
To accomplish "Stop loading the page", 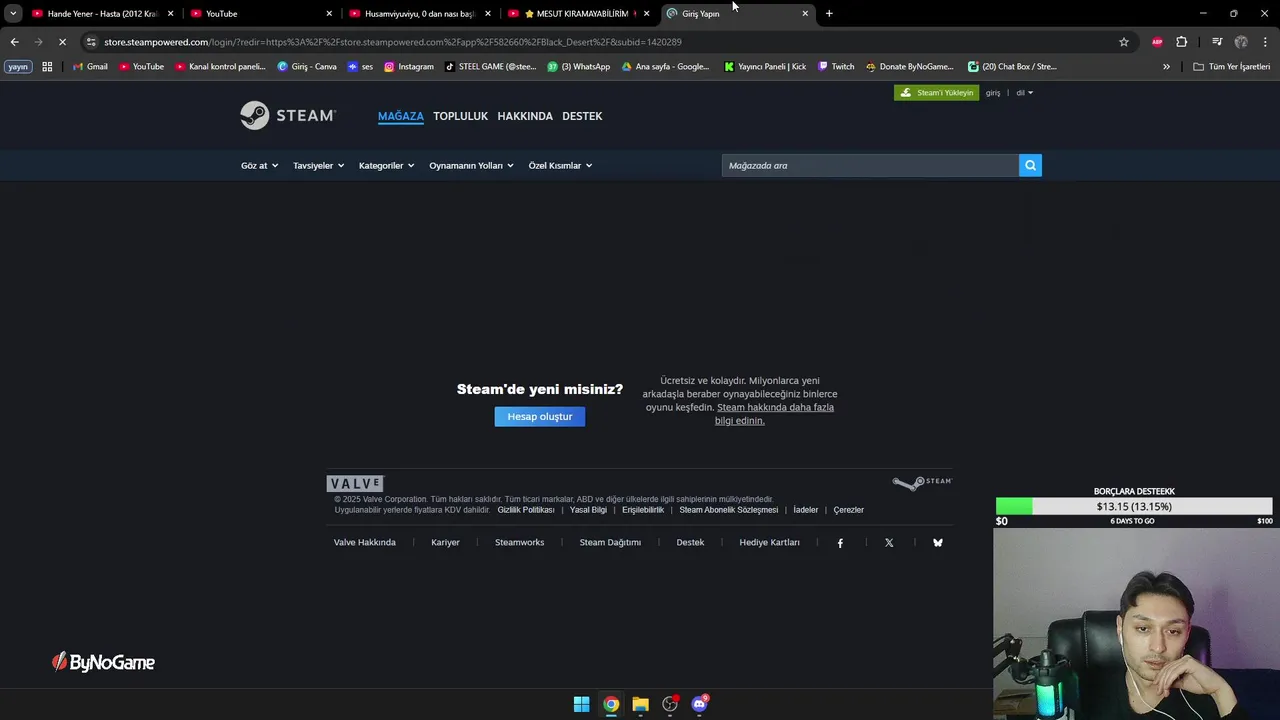I will (62, 42).
